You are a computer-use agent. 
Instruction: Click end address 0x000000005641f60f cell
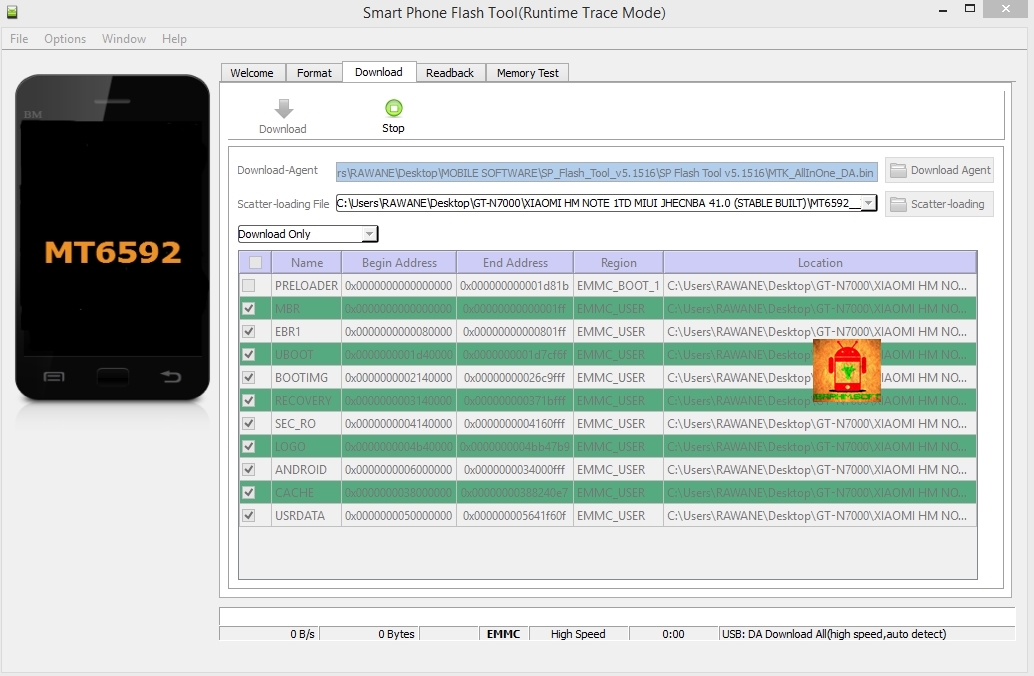[x=515, y=516]
